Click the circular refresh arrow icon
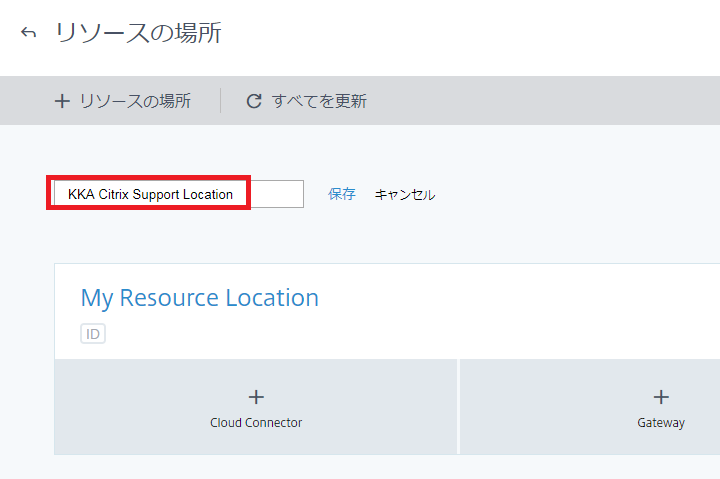Viewport: 720px width, 479px height. (x=254, y=101)
